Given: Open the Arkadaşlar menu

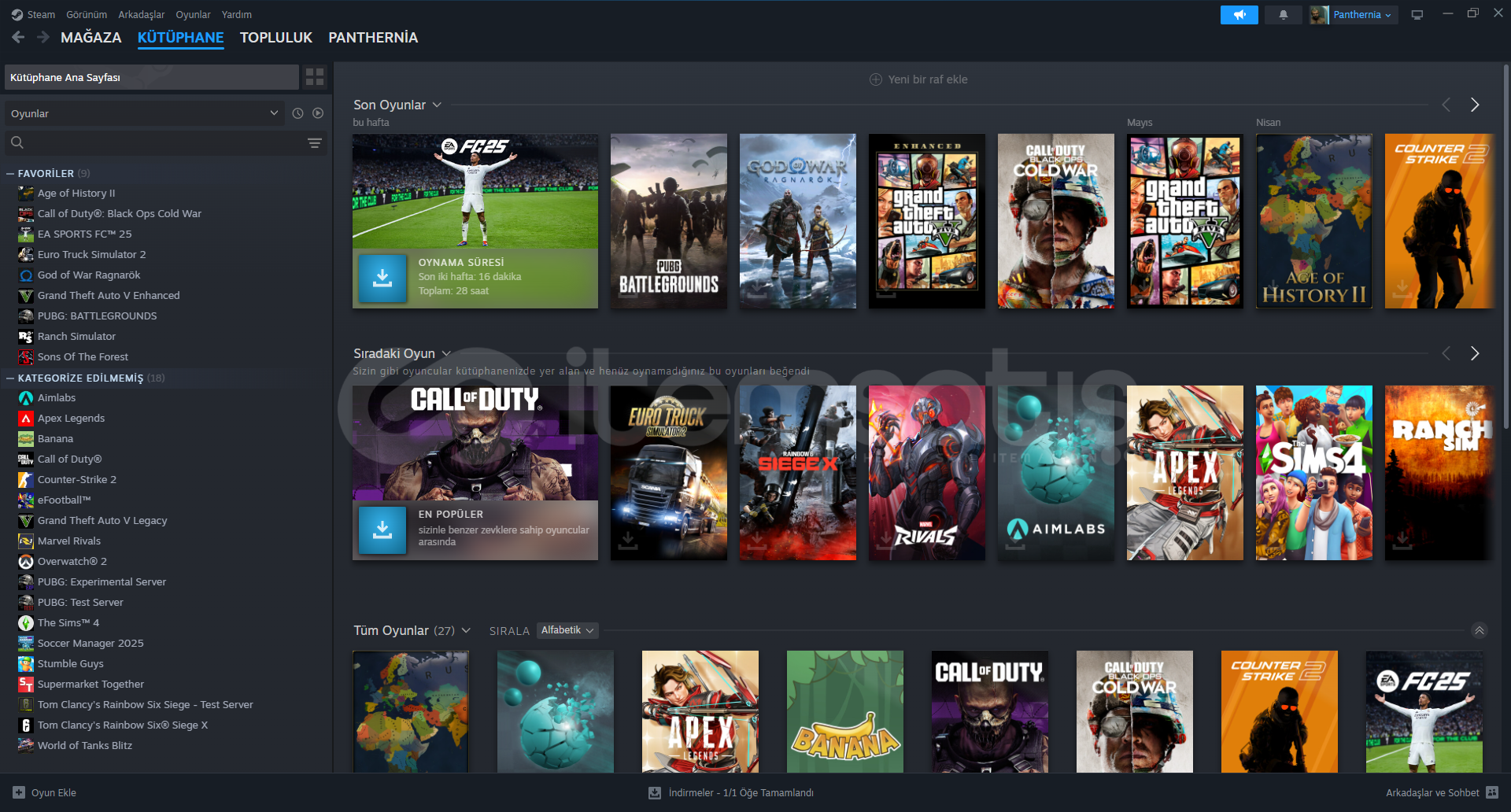Looking at the screenshot, I should click(142, 14).
